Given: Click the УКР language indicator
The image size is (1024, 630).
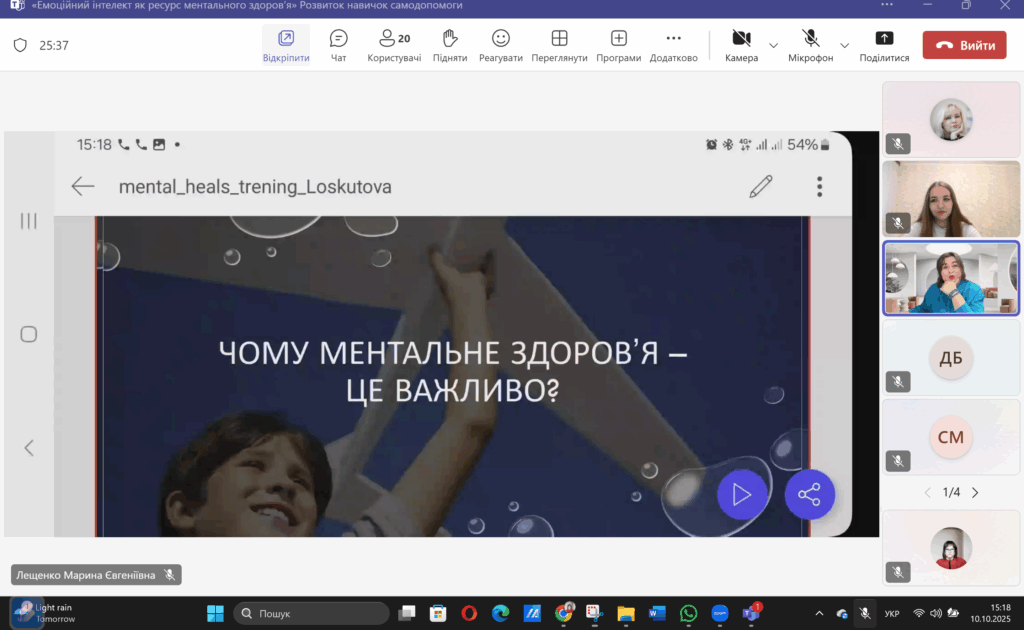Looking at the screenshot, I should 892,613.
